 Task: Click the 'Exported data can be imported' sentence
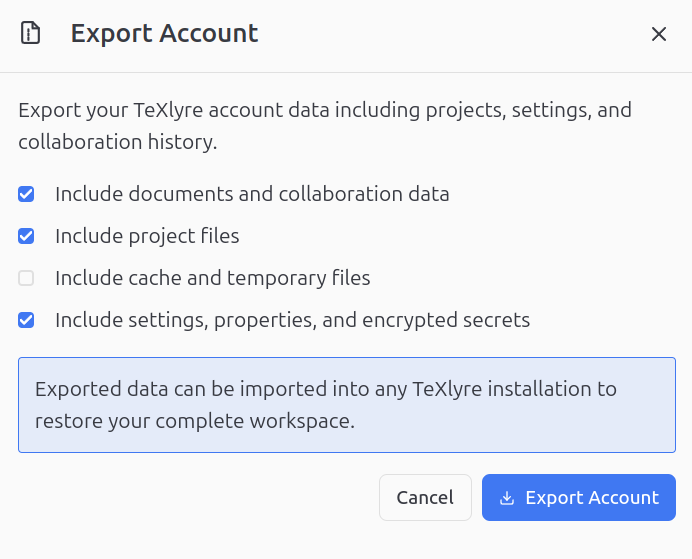pos(325,388)
